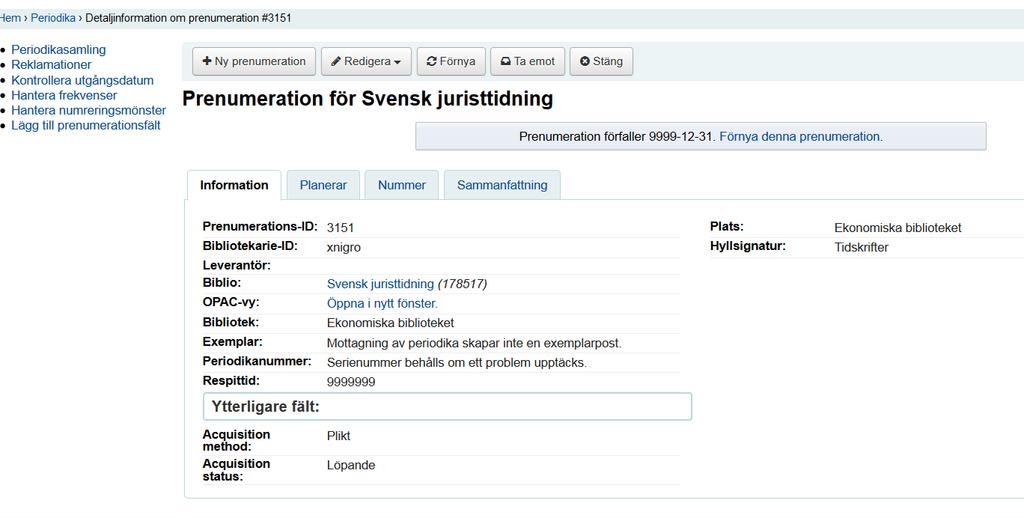1024x518 pixels.
Task: Switch to the Planerar tab
Action: (x=323, y=185)
